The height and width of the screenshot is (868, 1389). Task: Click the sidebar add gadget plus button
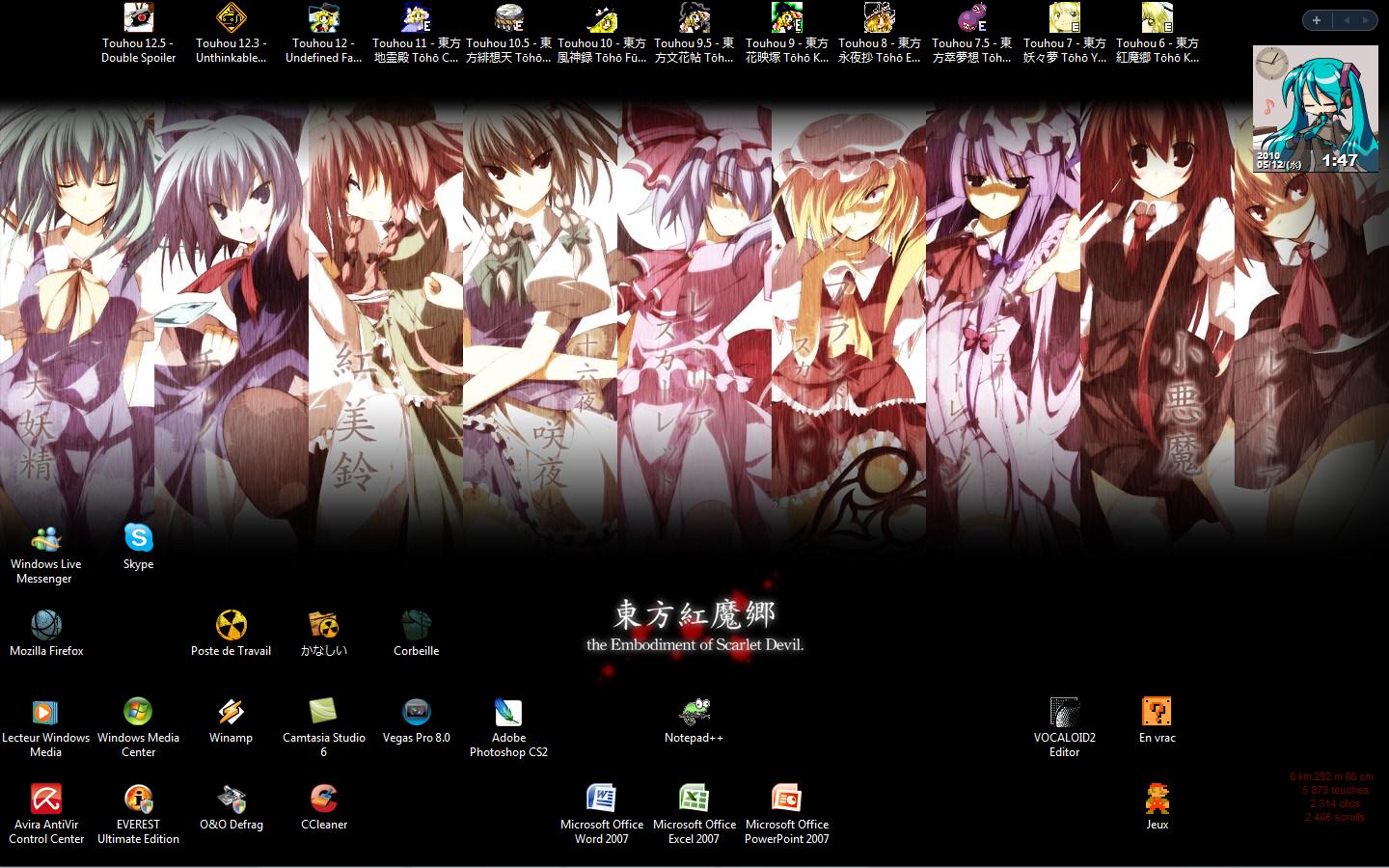click(1317, 20)
